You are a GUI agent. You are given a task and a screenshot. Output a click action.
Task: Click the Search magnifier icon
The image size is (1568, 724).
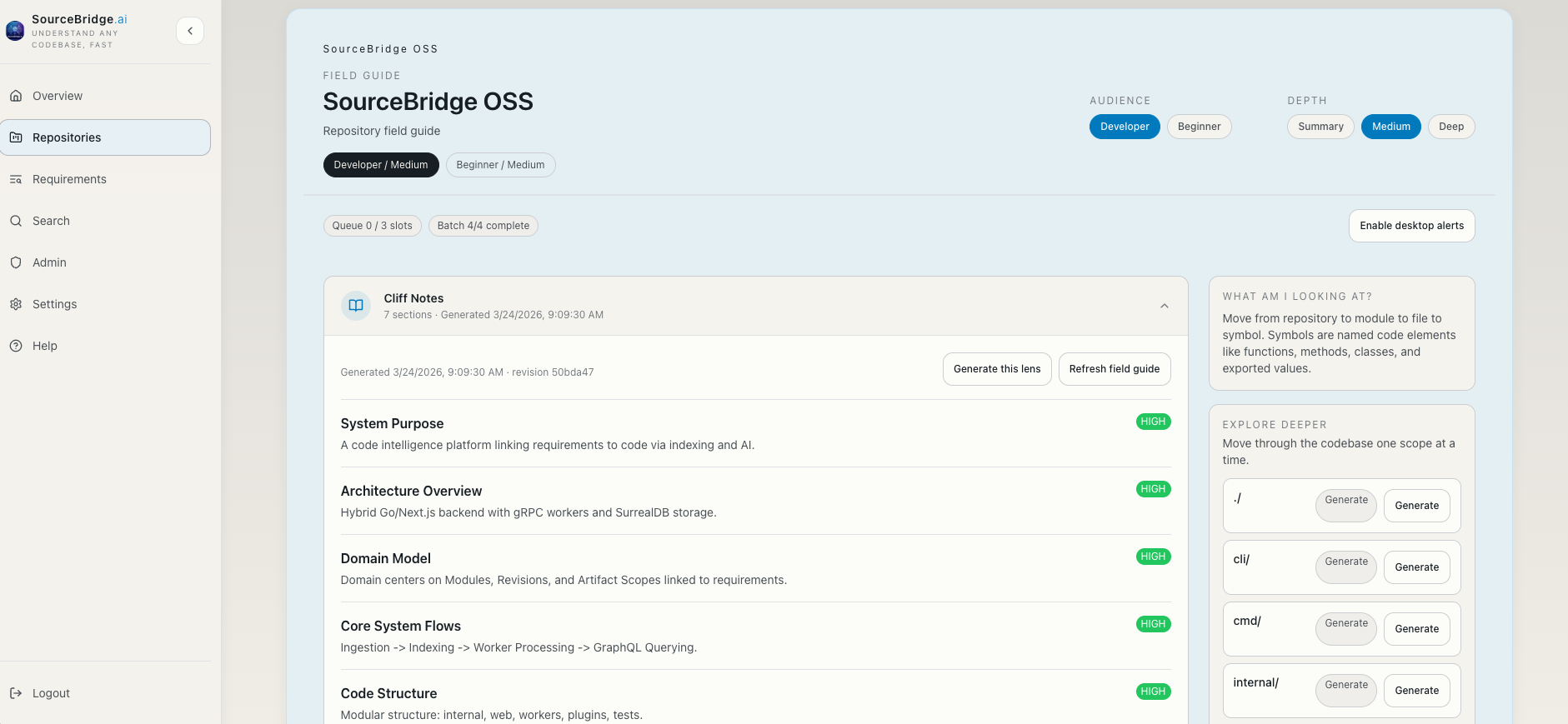pos(16,221)
